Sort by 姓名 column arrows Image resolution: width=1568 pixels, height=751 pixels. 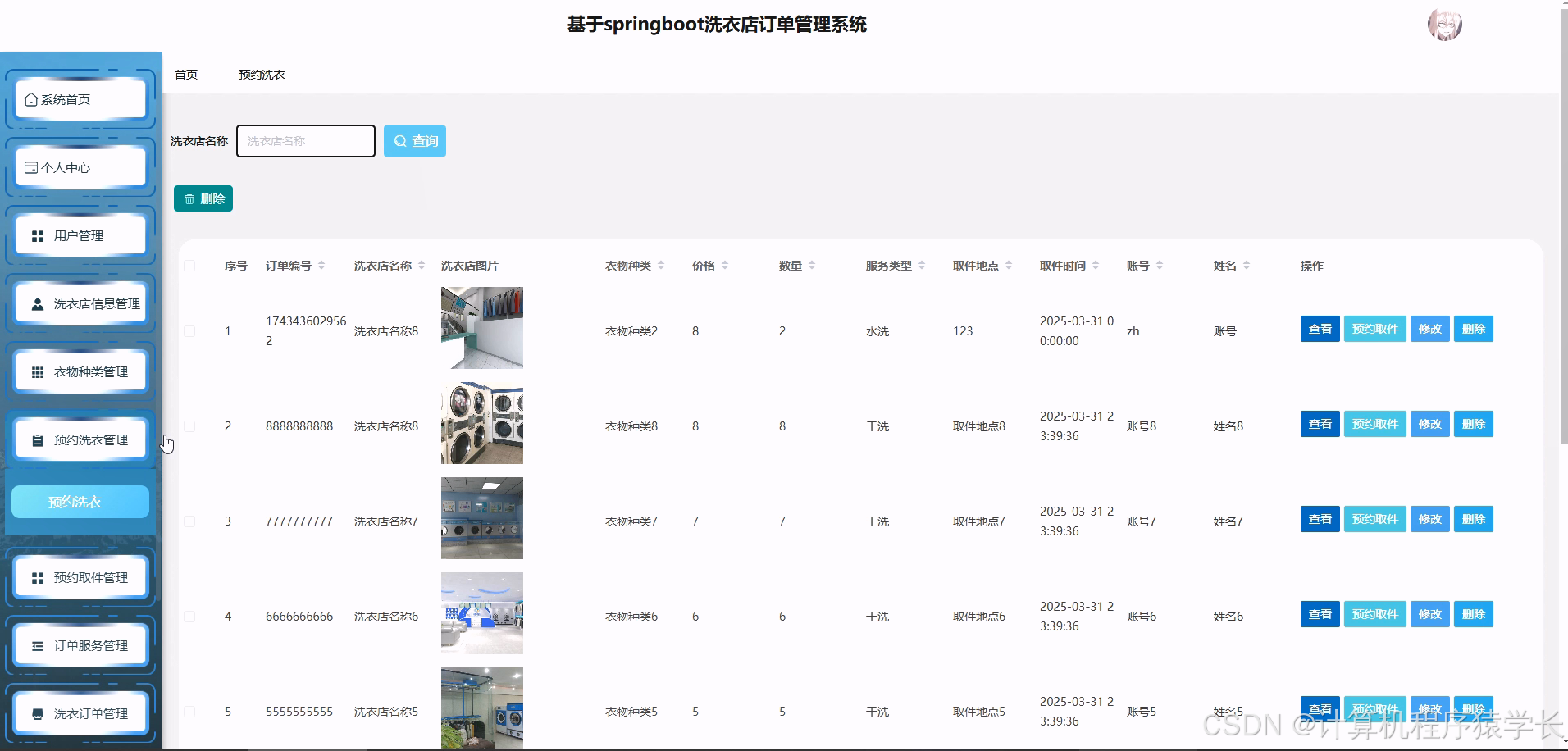click(x=1247, y=266)
